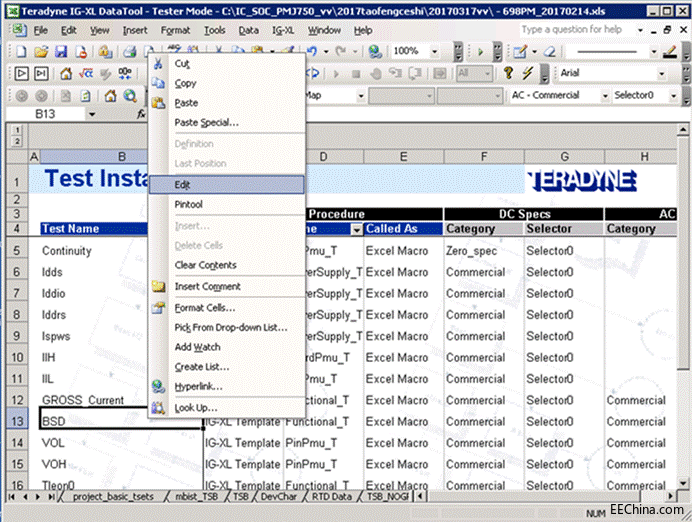Click the Undo arrow icon
The height and width of the screenshot is (522, 692).
[312, 51]
